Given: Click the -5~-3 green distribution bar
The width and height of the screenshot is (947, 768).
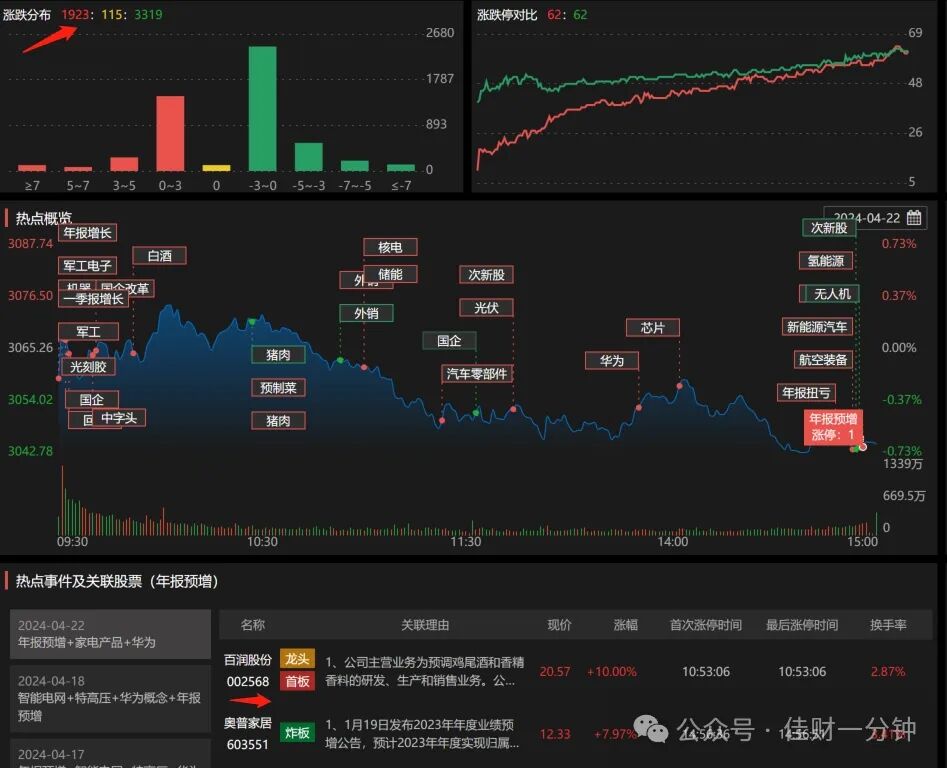Looking at the screenshot, I should coord(309,157).
